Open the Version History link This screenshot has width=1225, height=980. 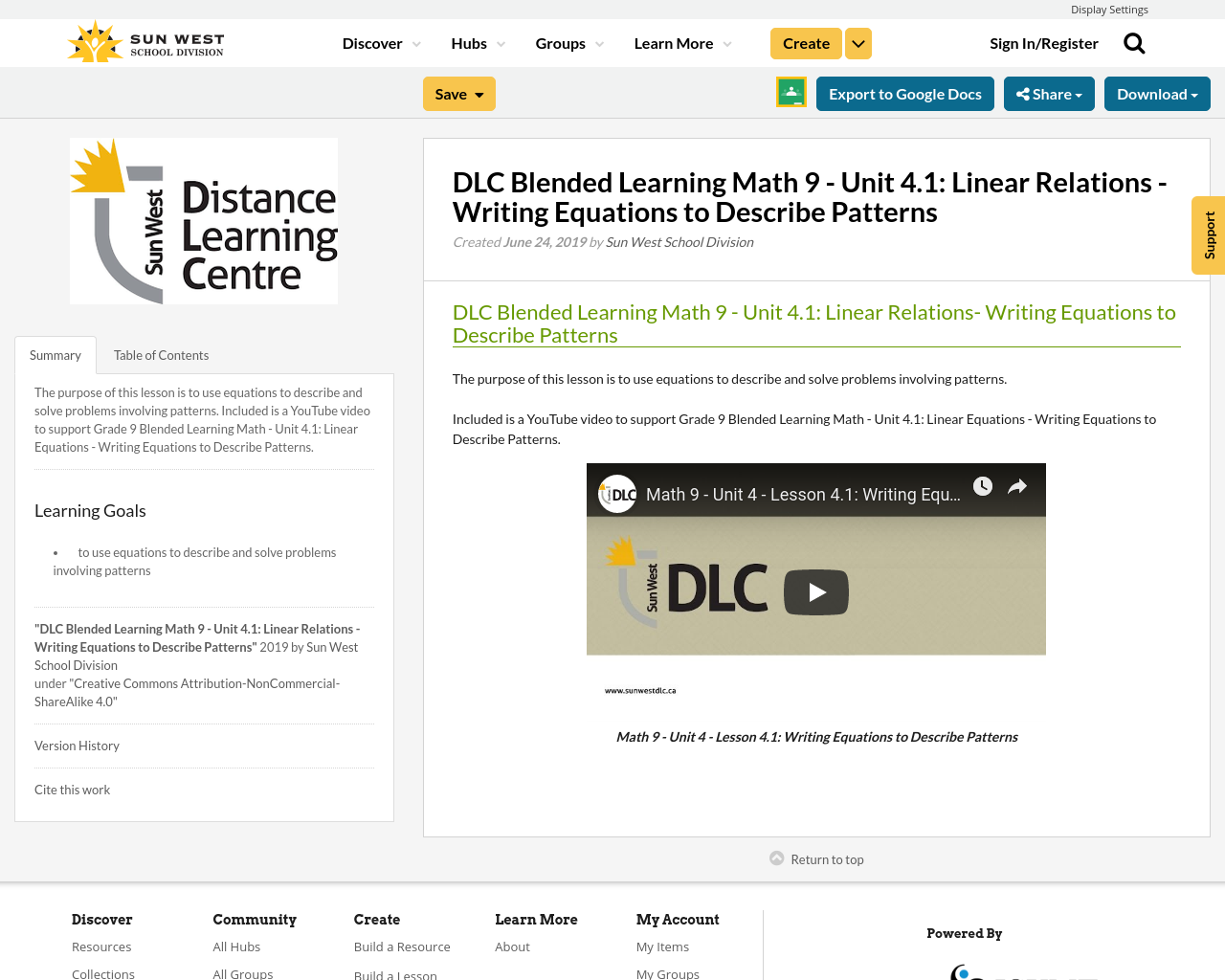click(x=77, y=744)
